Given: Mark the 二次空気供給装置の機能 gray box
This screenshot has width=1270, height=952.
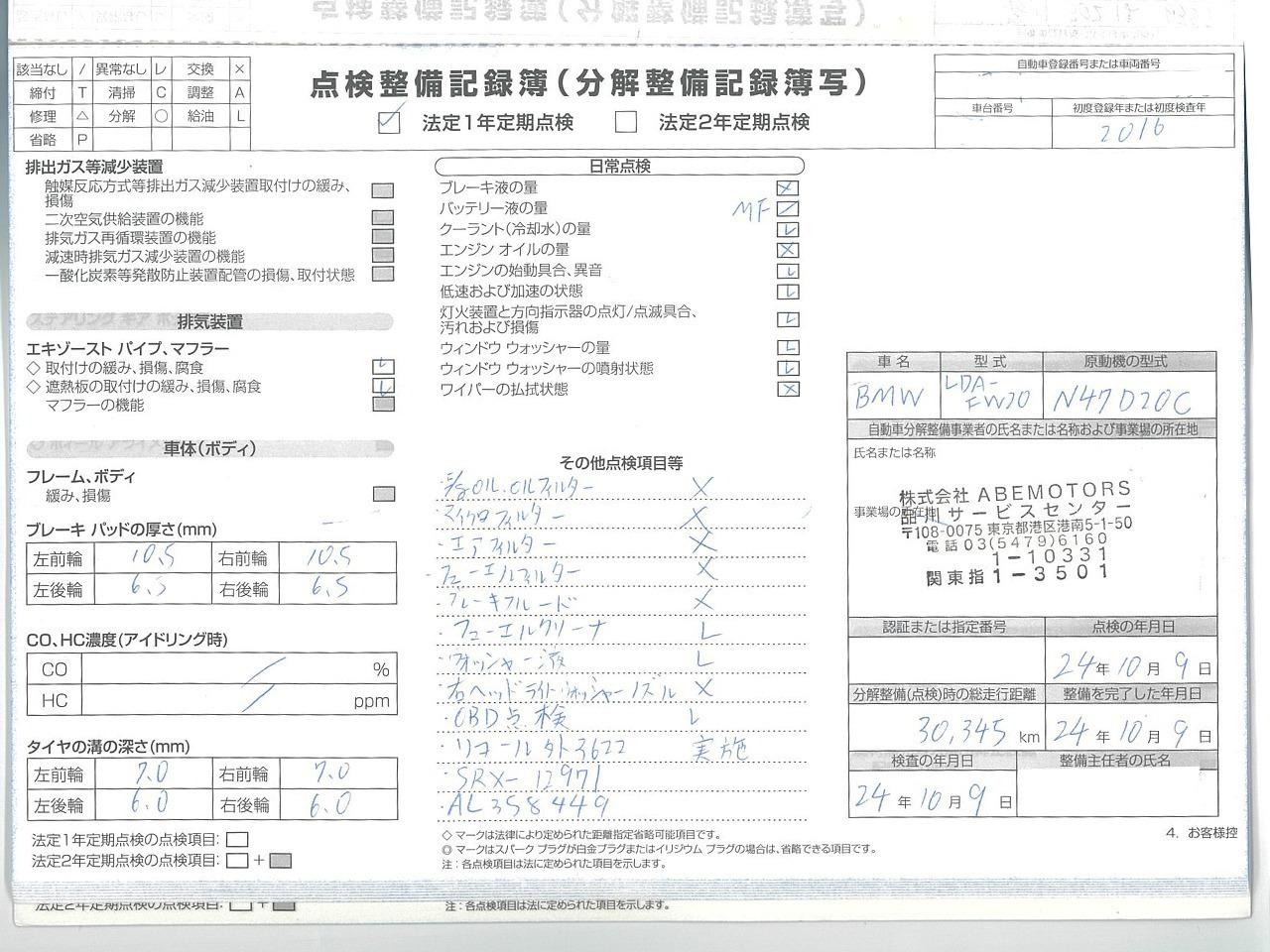Looking at the screenshot, I should click(x=382, y=218).
